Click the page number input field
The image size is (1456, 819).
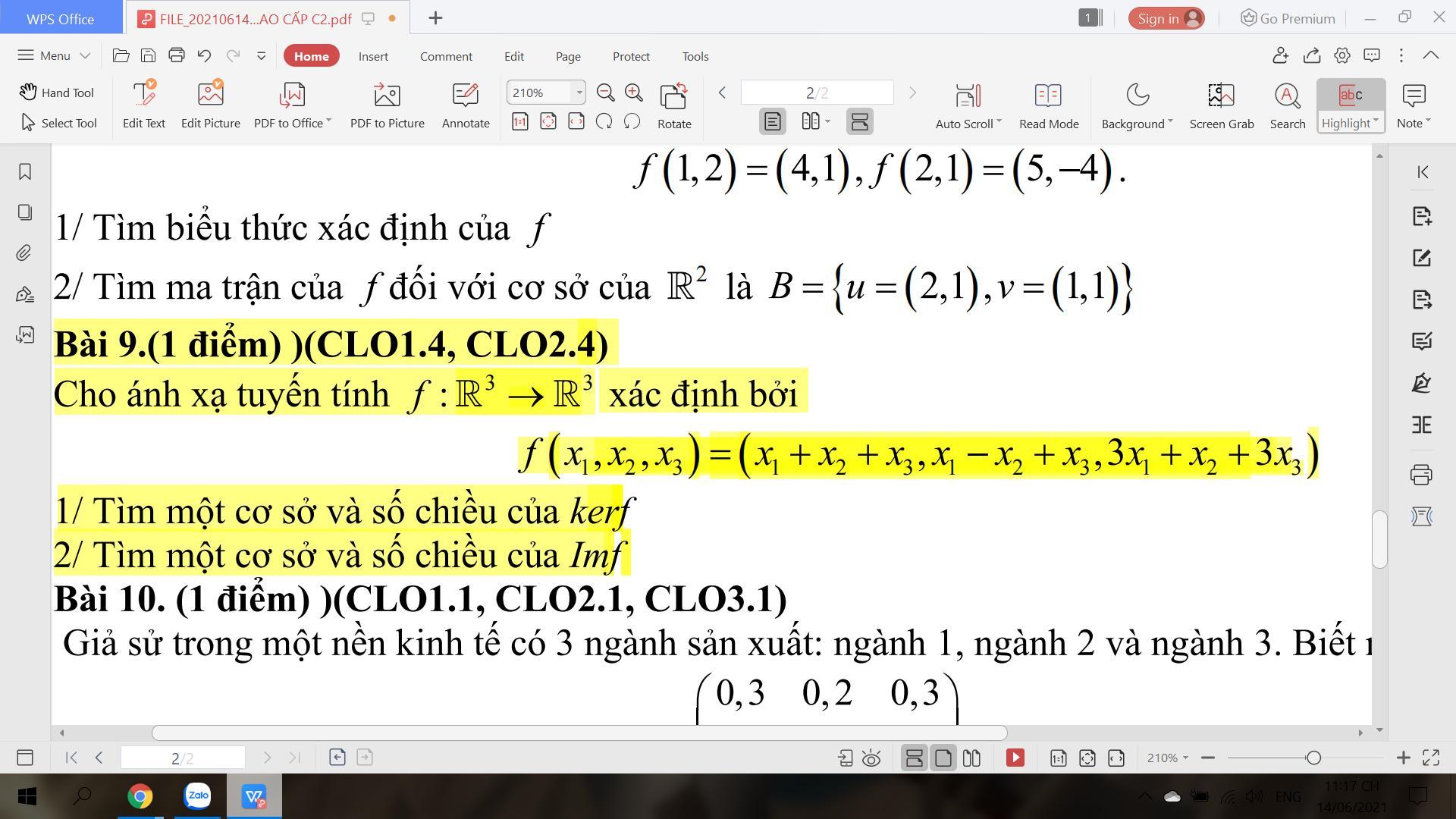pos(817,93)
